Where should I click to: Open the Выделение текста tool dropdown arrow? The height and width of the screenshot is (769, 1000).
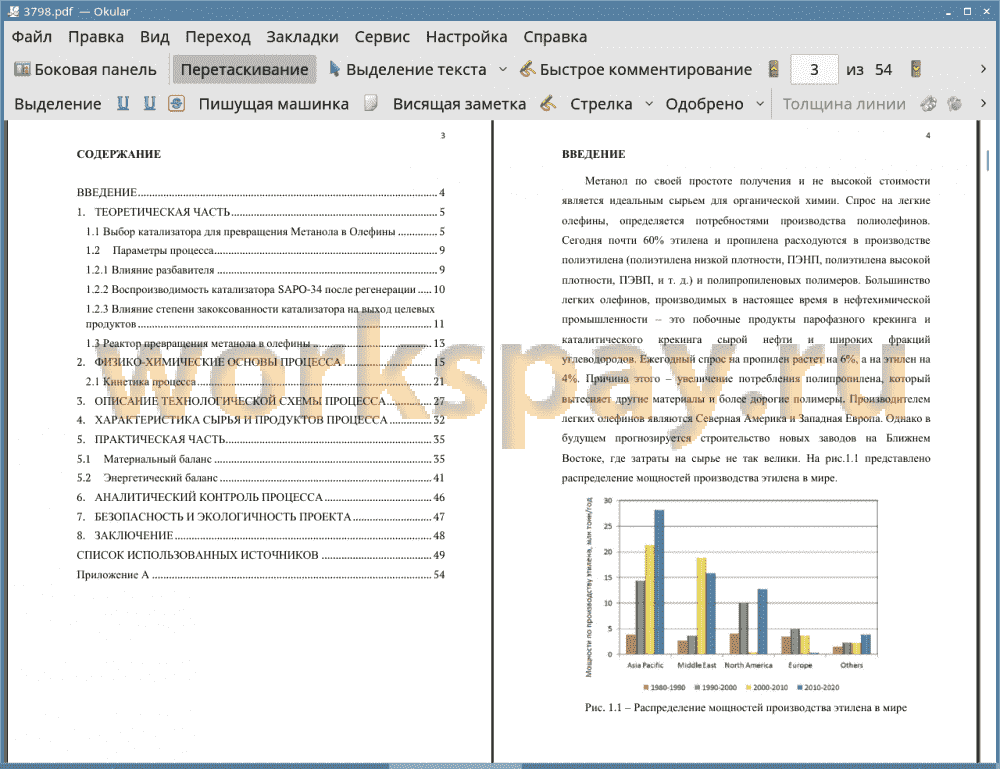(x=503, y=69)
